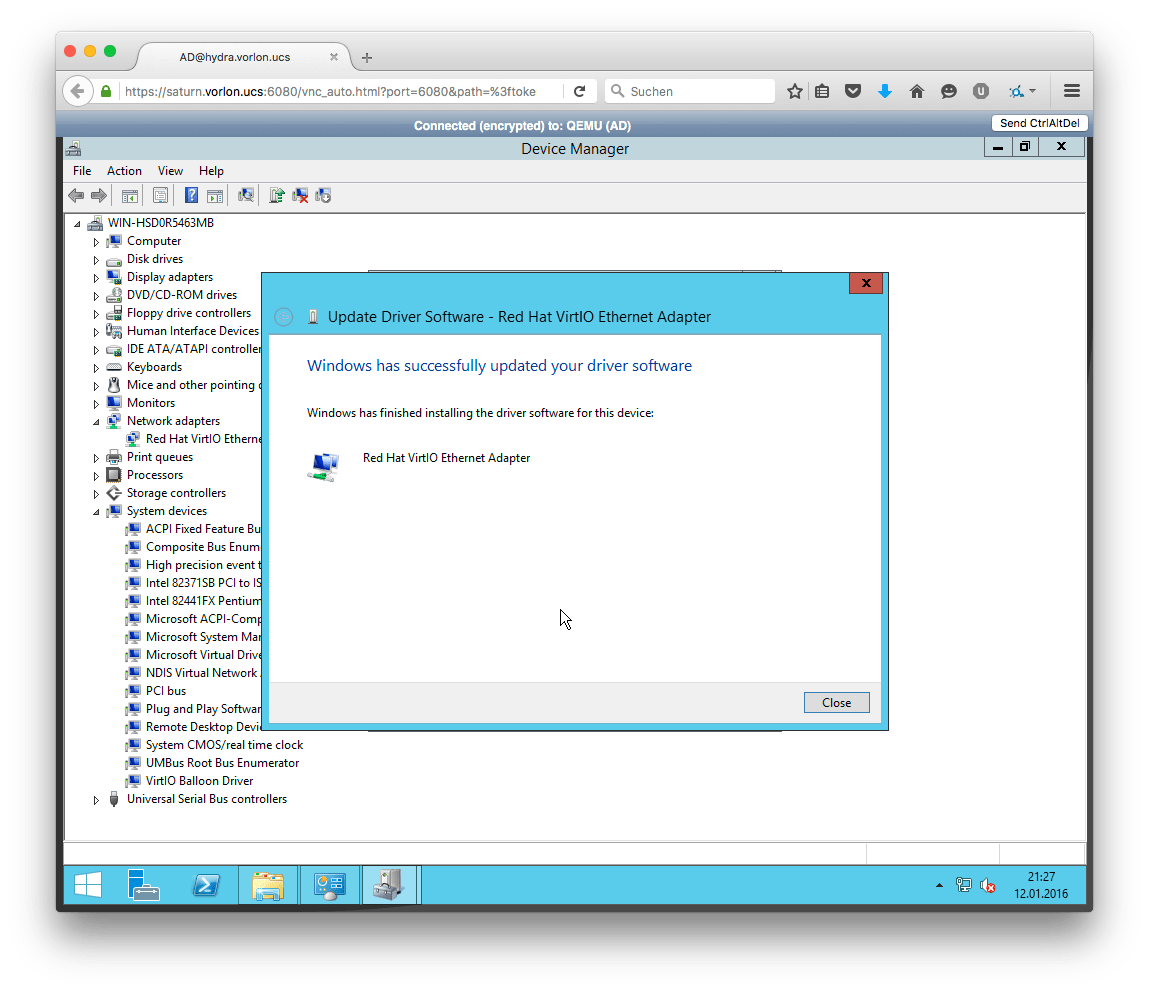The height and width of the screenshot is (992, 1149).
Task: Select VirtIO Balloon Driver in device tree
Action: 199,781
